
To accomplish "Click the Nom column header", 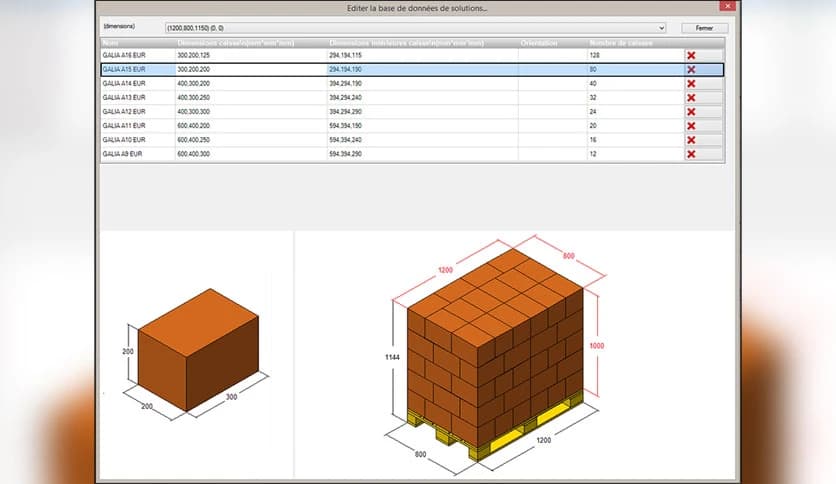I will click(x=138, y=43).
